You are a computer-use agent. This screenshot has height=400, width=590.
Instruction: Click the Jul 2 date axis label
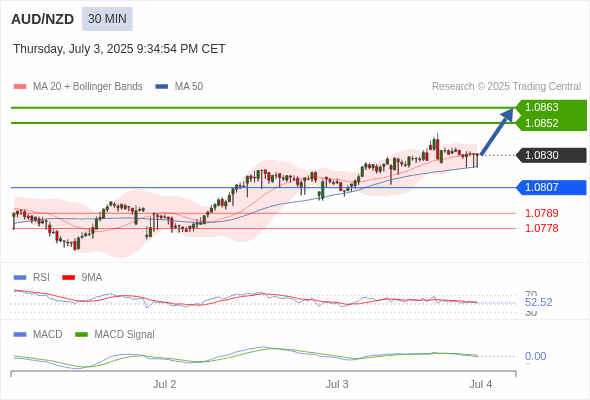click(164, 384)
